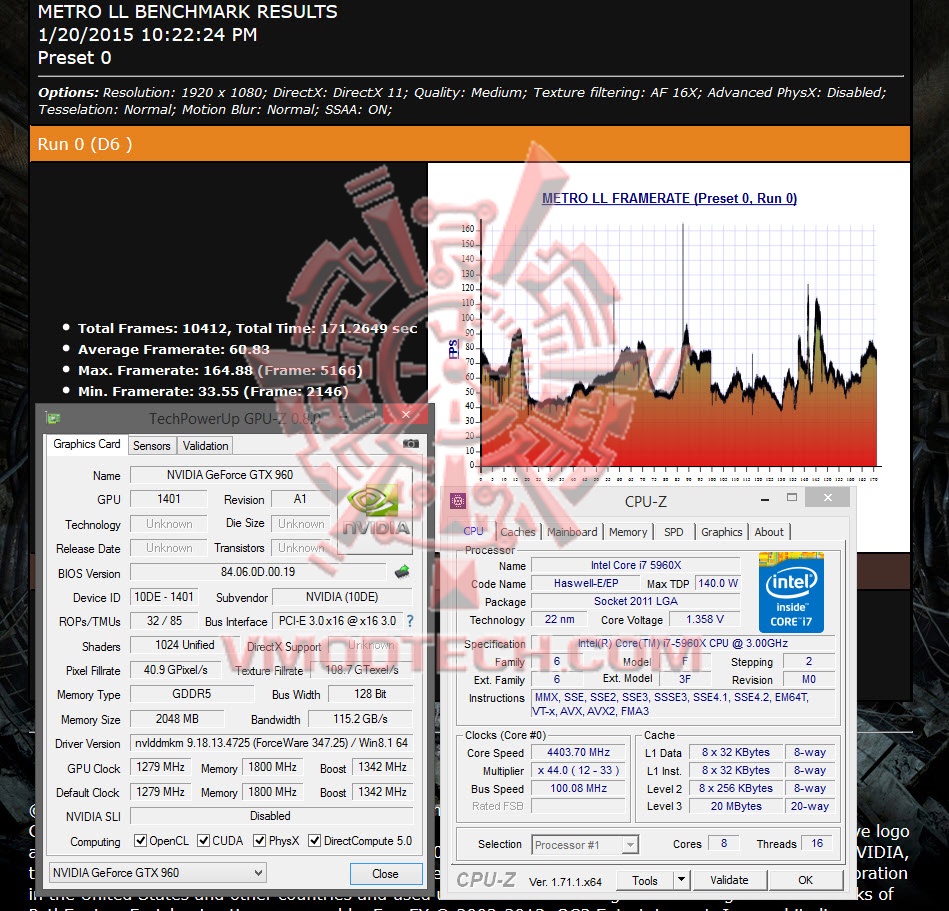This screenshot has width=949, height=911.
Task: Open the Mainboard tab
Action: click(572, 531)
